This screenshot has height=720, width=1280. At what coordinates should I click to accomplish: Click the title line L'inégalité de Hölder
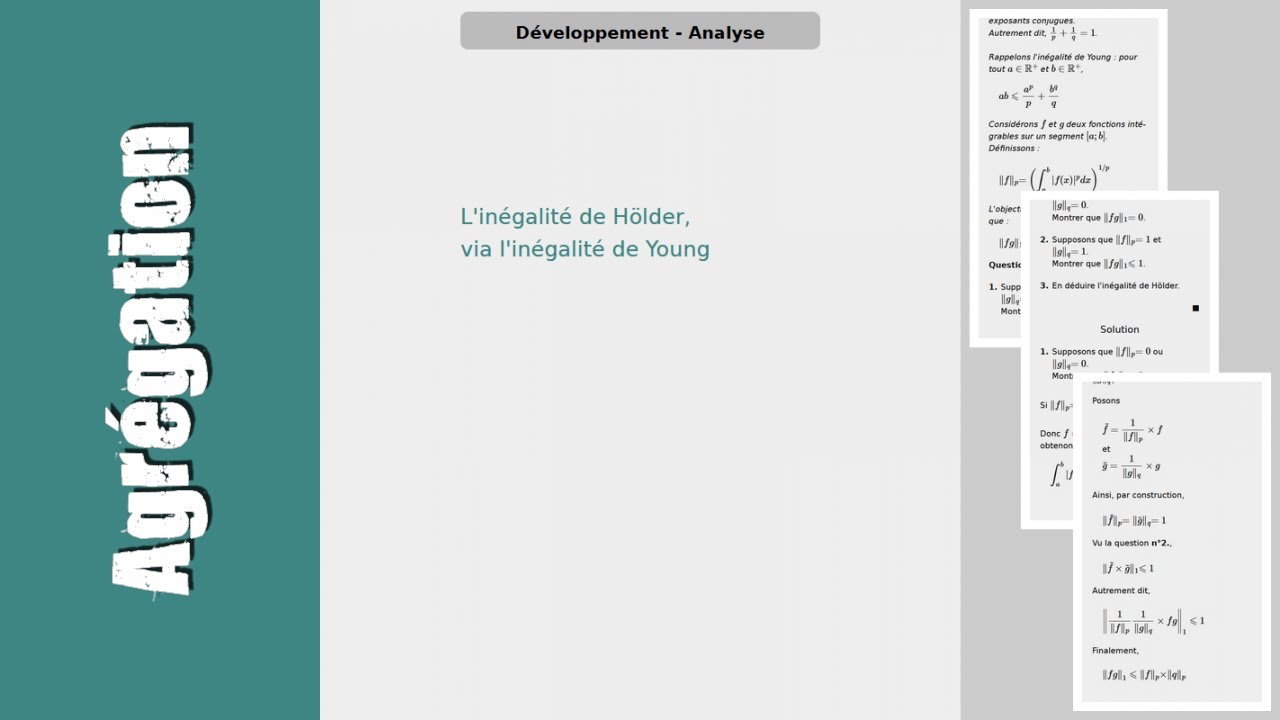575,216
